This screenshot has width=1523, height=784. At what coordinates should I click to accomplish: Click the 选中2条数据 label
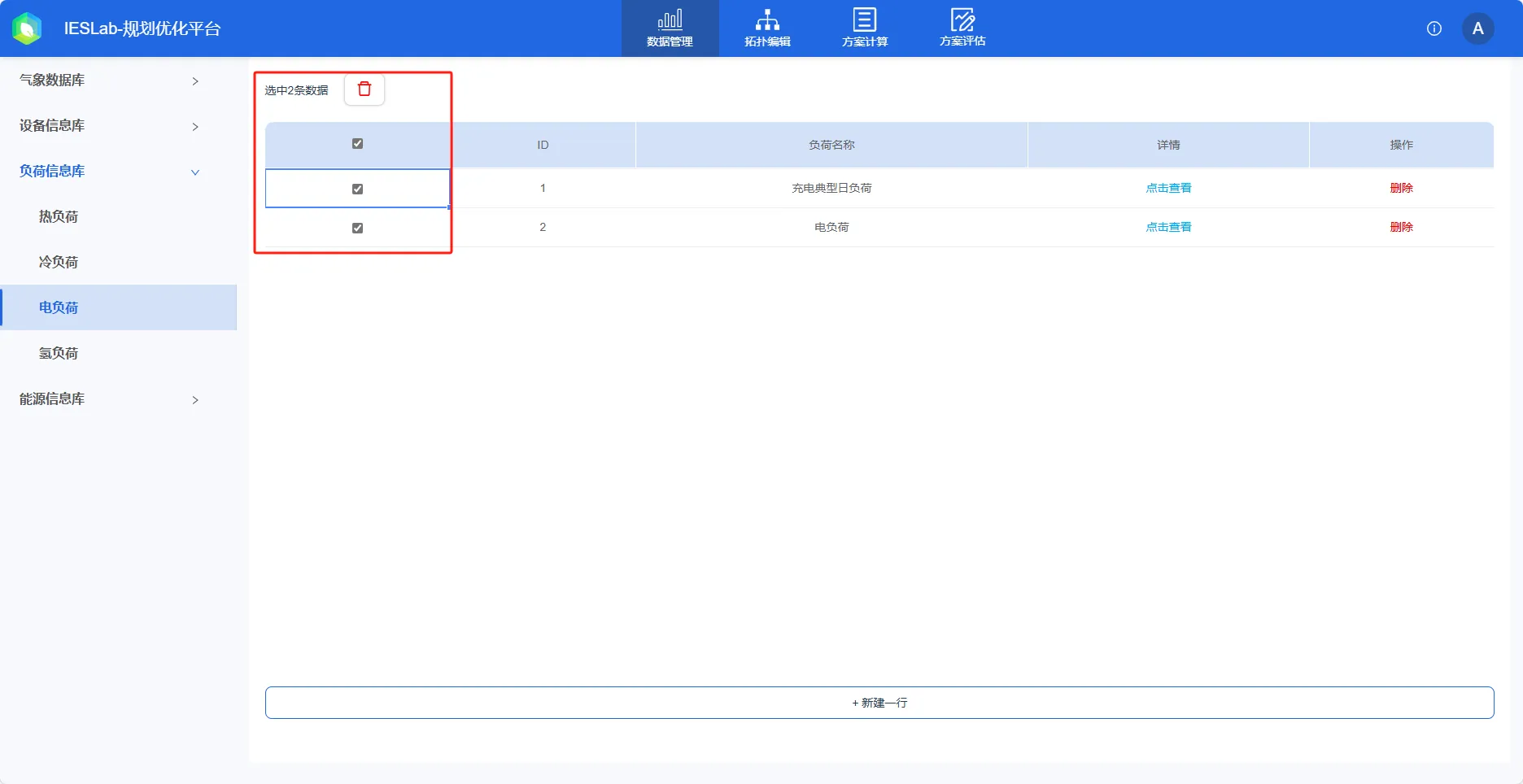point(296,90)
